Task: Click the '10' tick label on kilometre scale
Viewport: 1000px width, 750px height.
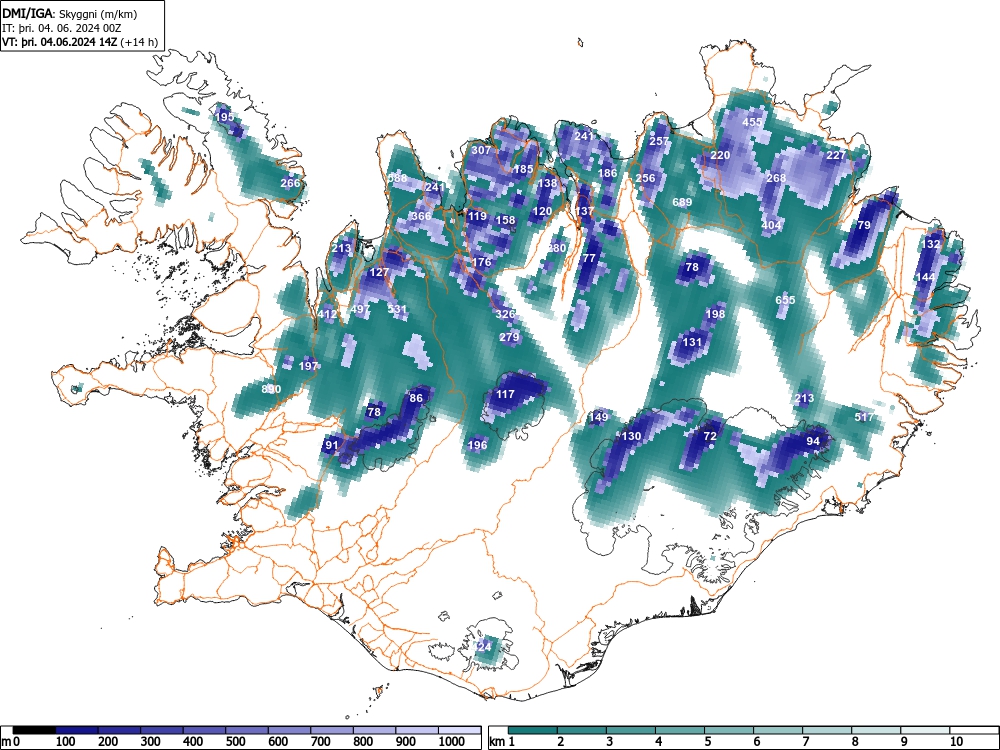Action: coord(955,742)
